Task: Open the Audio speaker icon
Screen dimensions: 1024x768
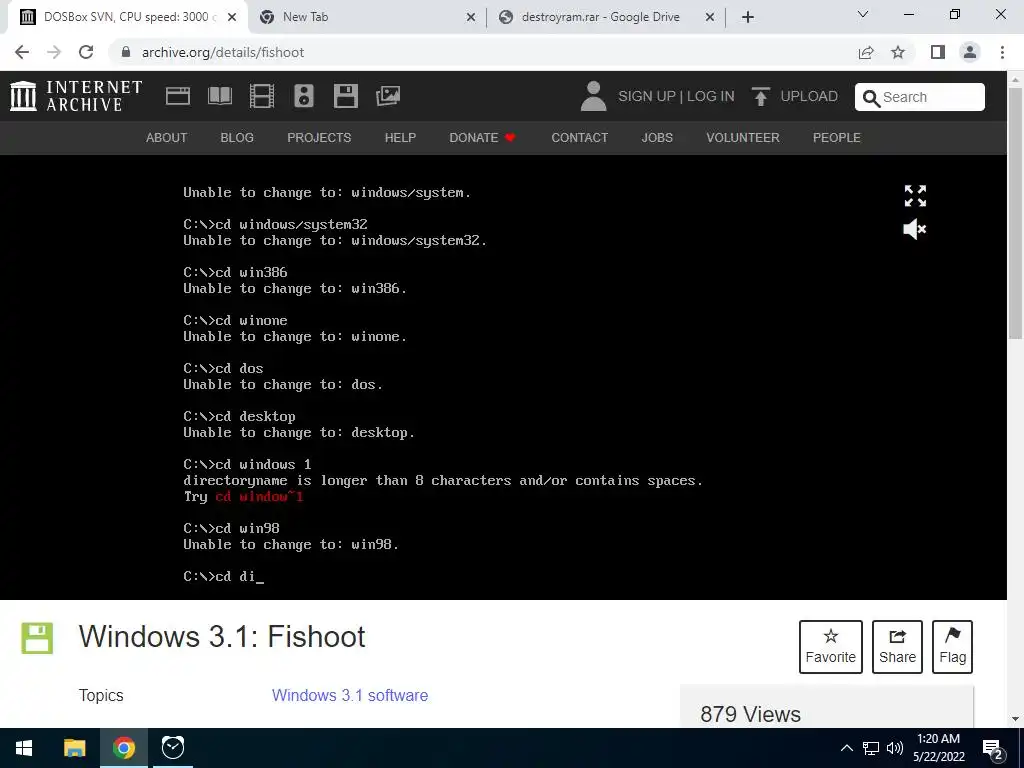Action: click(304, 96)
